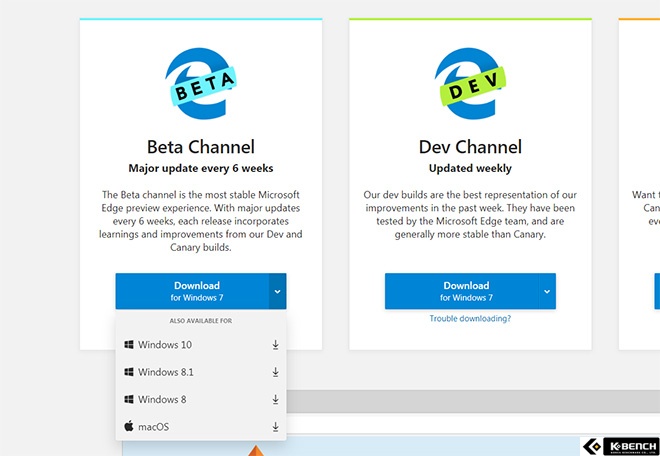Choose macOS from the Beta dropdown

[201, 427]
